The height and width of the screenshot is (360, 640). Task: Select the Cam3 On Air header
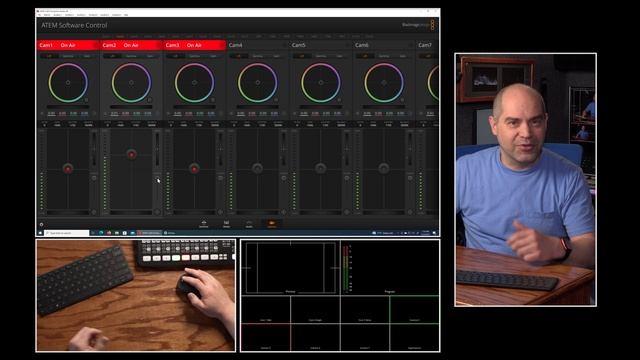195,45
